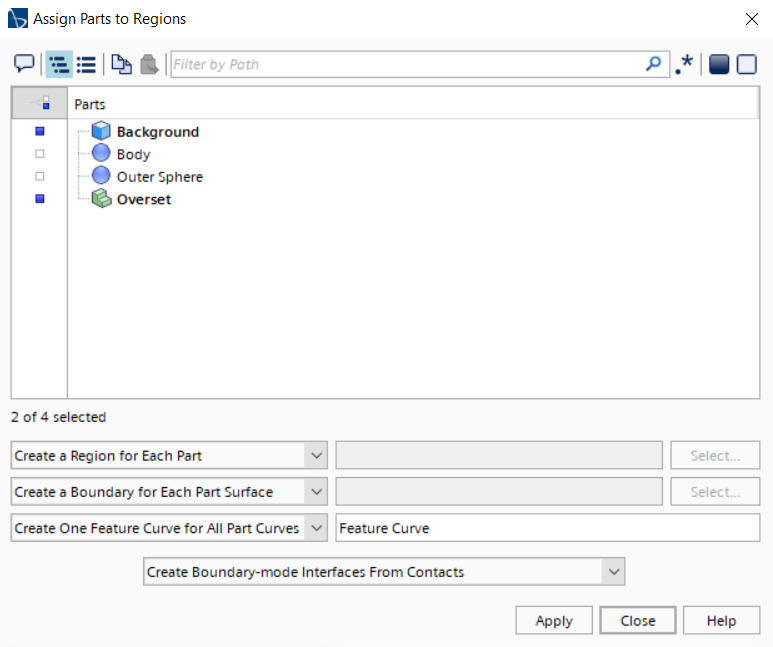Select the Overset part in tree
Image resolution: width=773 pixels, height=647 pixels.
143,199
